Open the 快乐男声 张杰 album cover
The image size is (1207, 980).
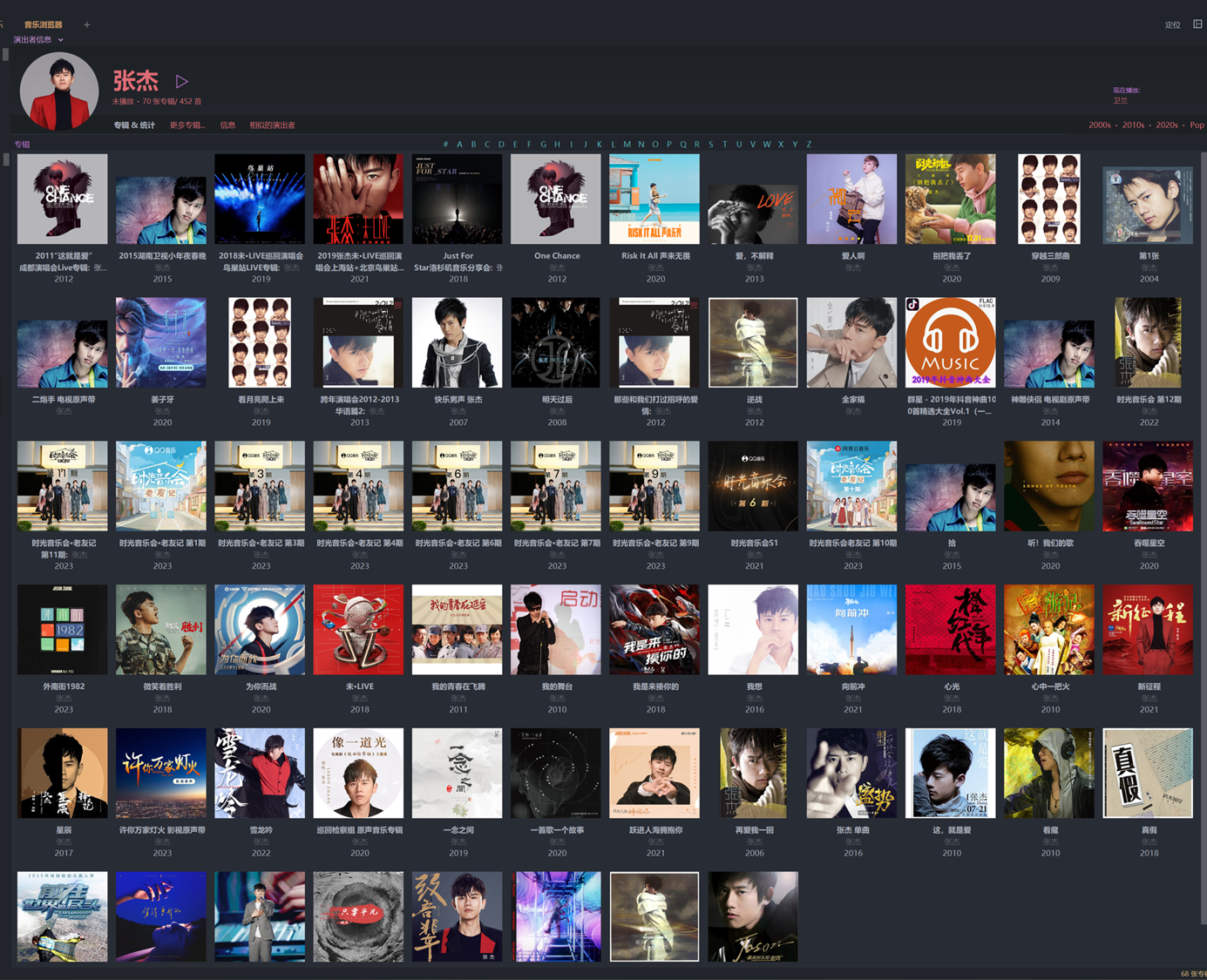[458, 342]
